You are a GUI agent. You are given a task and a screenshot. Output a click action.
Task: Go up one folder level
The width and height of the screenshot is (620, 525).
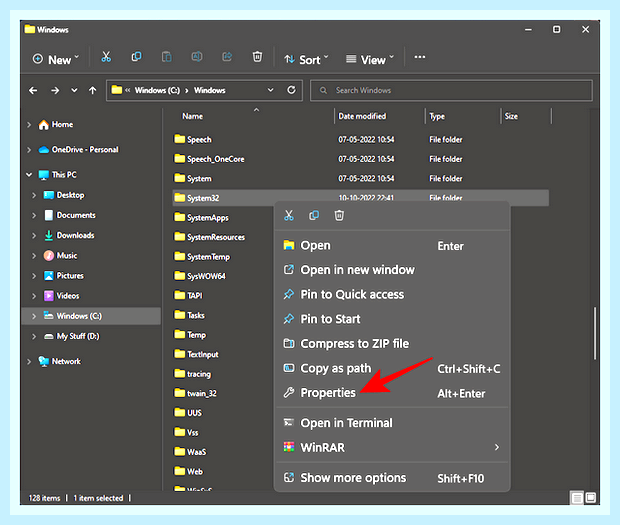(x=93, y=91)
